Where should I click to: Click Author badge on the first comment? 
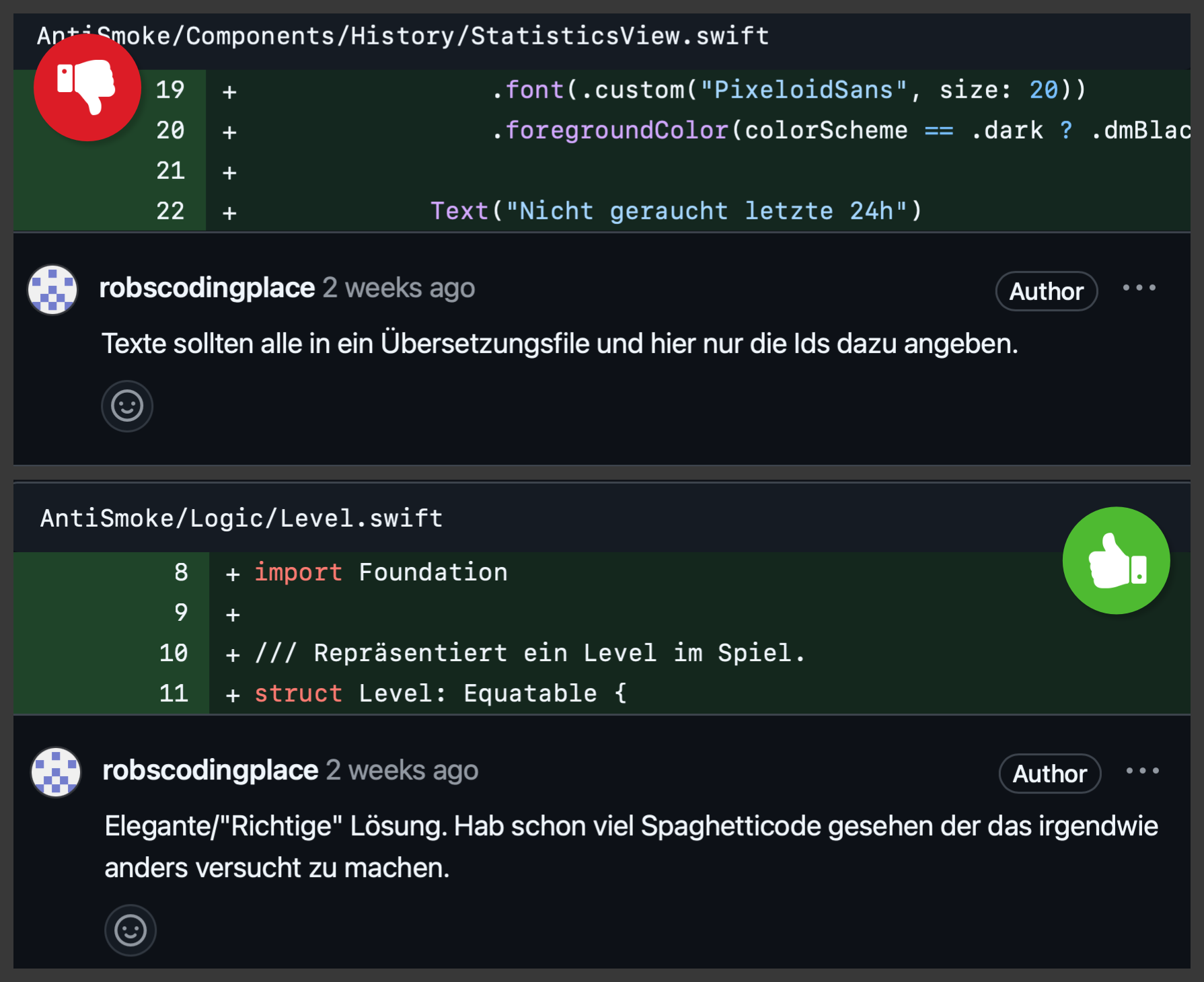(x=1046, y=291)
